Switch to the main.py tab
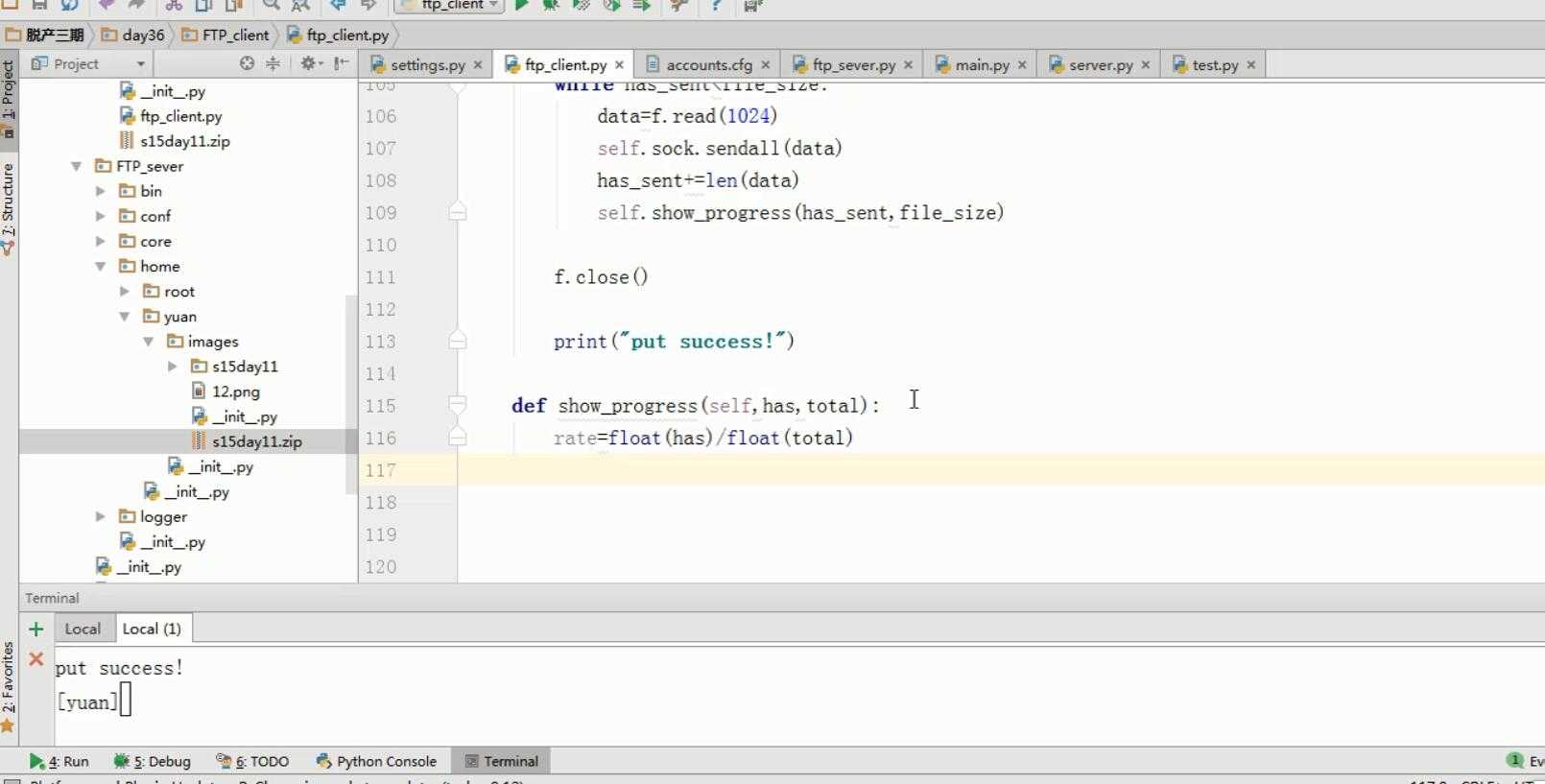The image size is (1545, 784). (x=982, y=65)
